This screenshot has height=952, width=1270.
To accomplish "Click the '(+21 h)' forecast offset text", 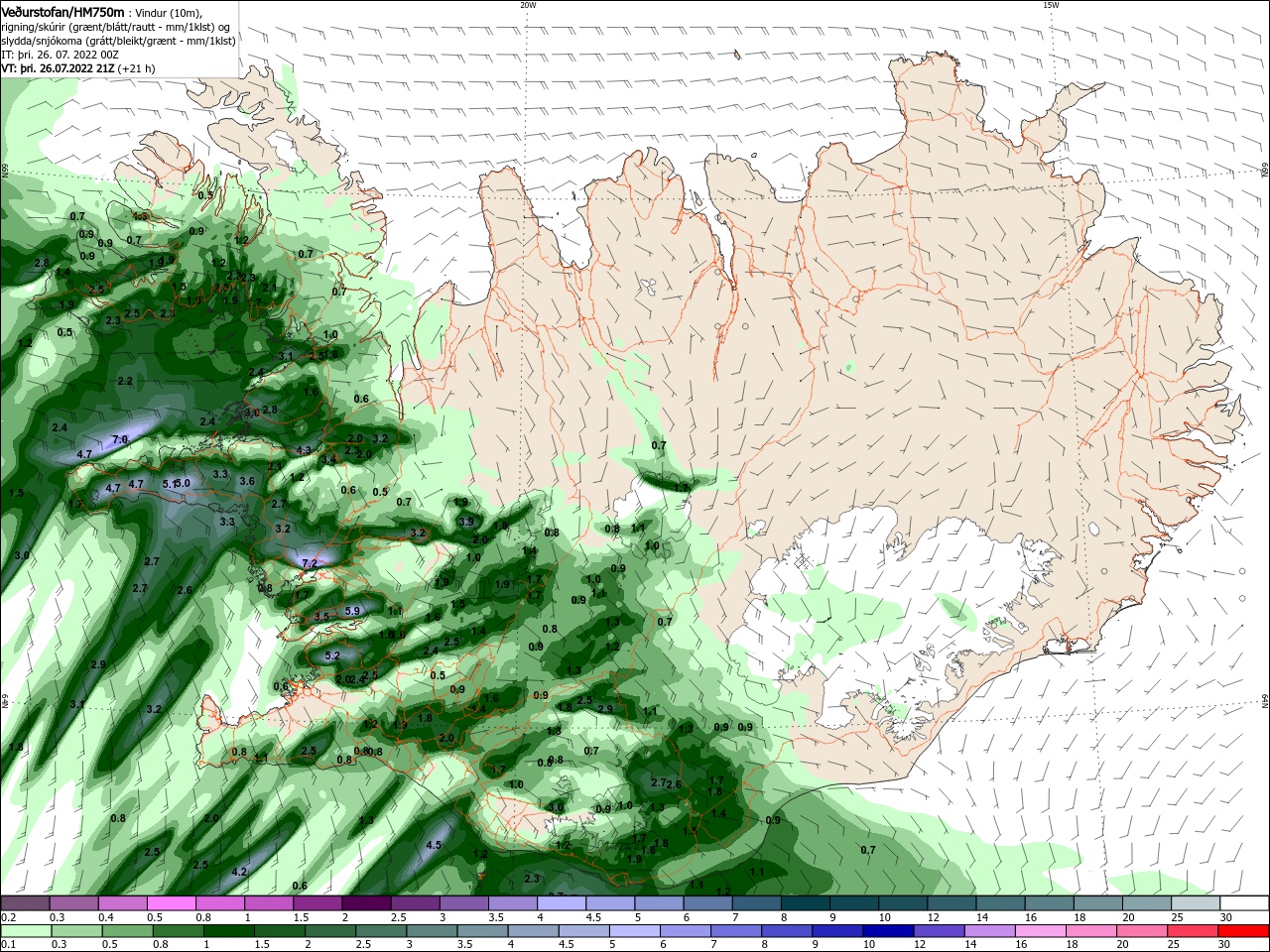I will pyautogui.click(x=136, y=68).
